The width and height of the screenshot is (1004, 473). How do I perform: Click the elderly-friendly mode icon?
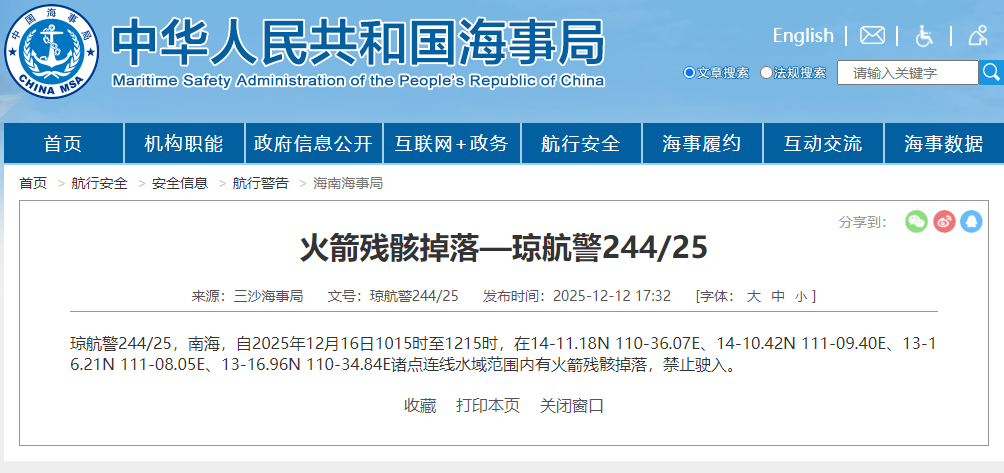coord(978,36)
